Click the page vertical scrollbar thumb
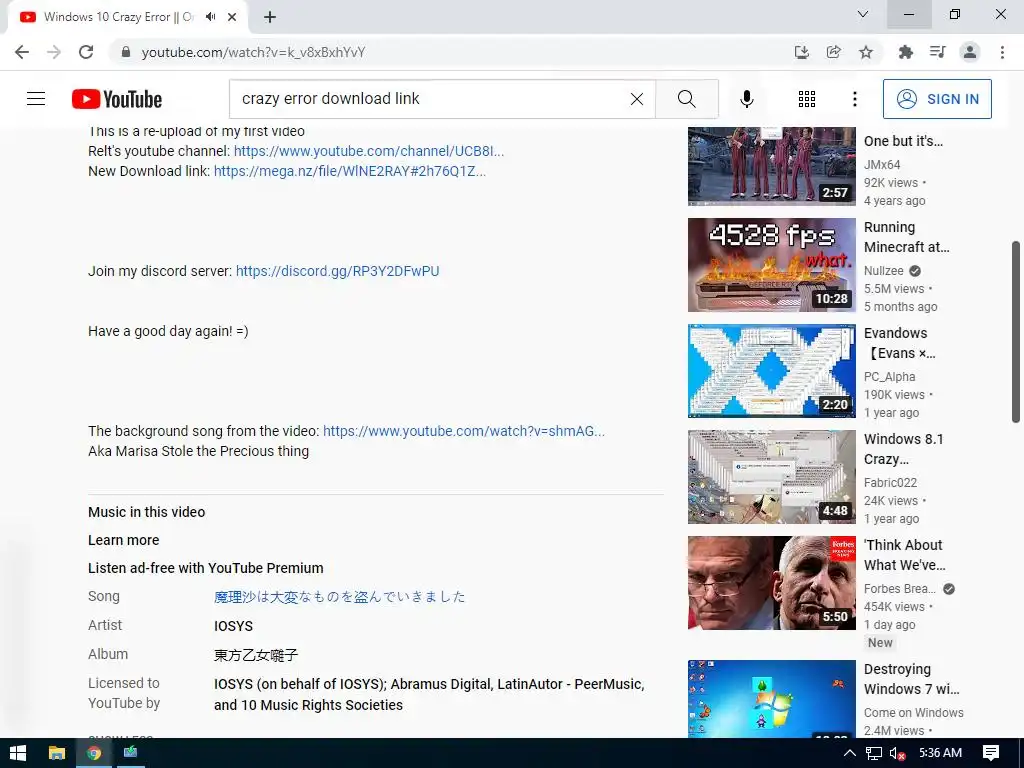Viewport: 1024px width, 768px height. click(x=1016, y=332)
